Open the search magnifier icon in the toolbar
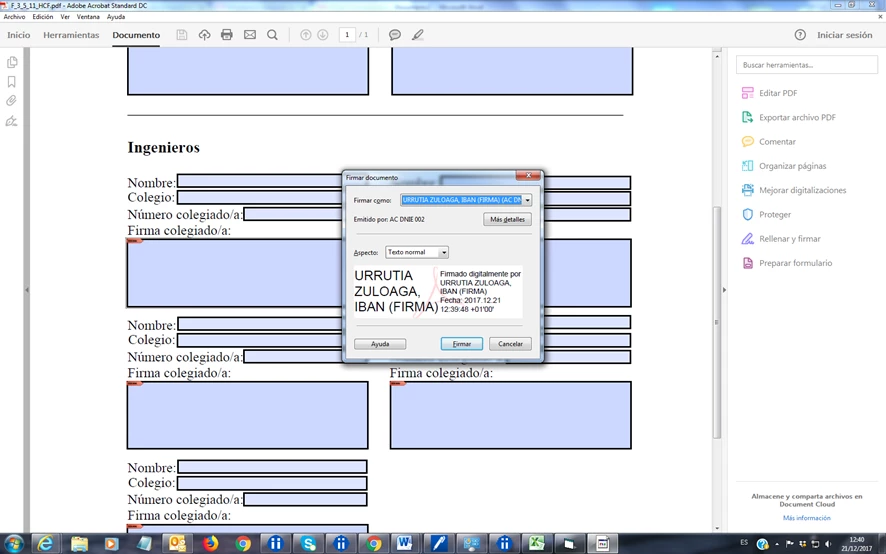886x554 pixels. point(272,35)
